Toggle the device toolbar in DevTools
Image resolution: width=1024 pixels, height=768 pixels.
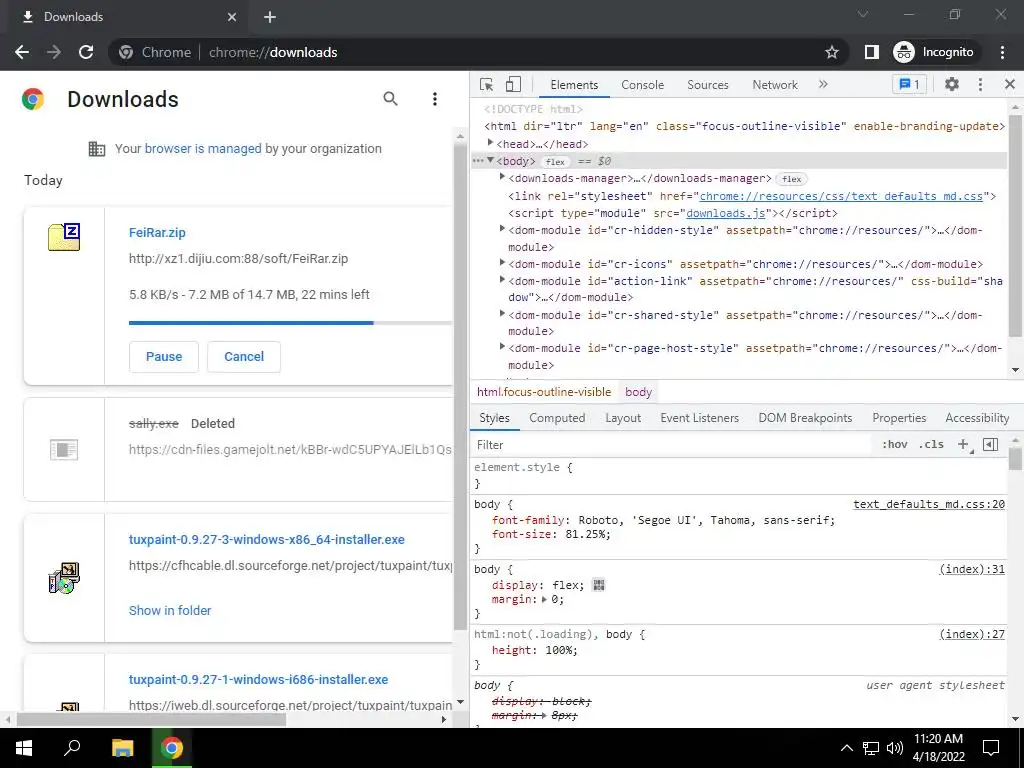tap(513, 84)
